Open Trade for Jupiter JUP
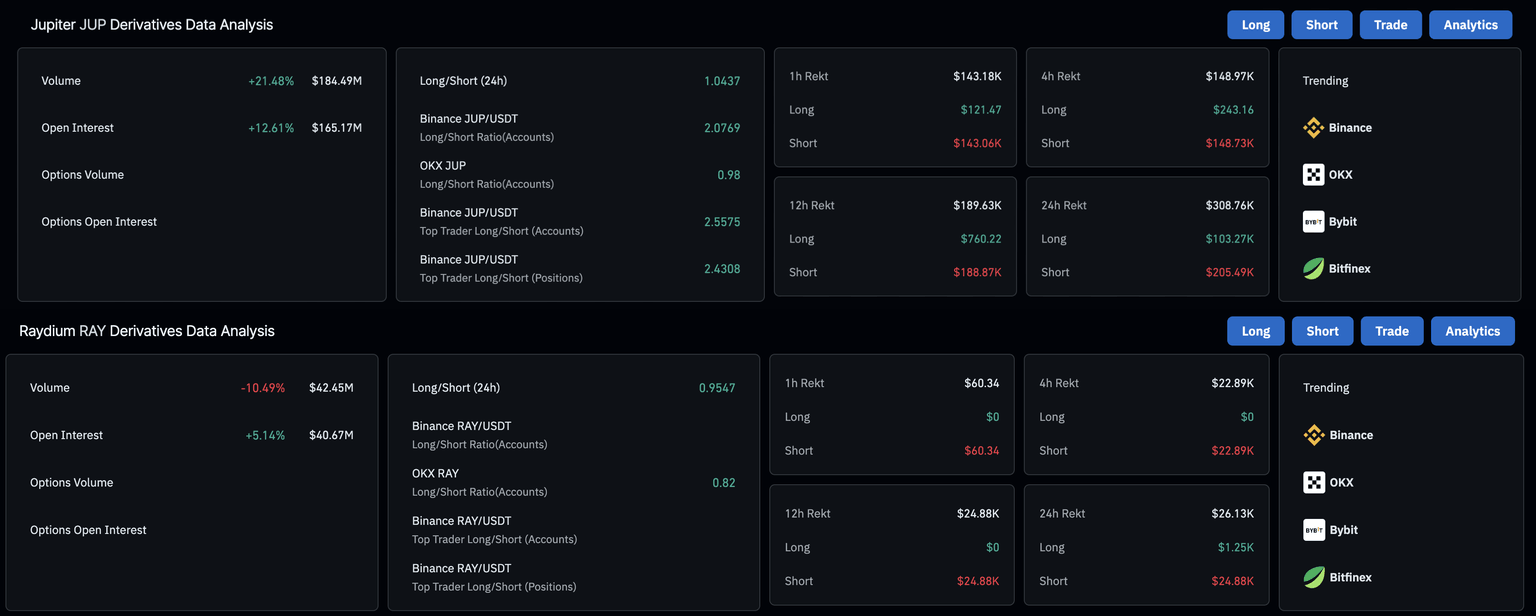Viewport: 1536px width, 616px height. 1390,25
